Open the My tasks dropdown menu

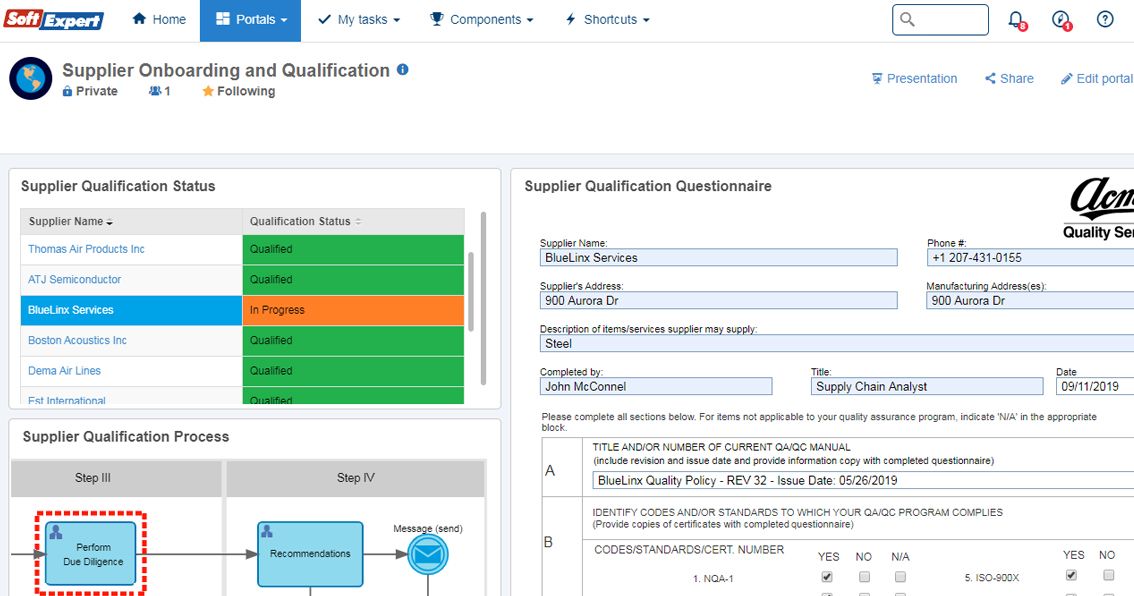pos(359,20)
